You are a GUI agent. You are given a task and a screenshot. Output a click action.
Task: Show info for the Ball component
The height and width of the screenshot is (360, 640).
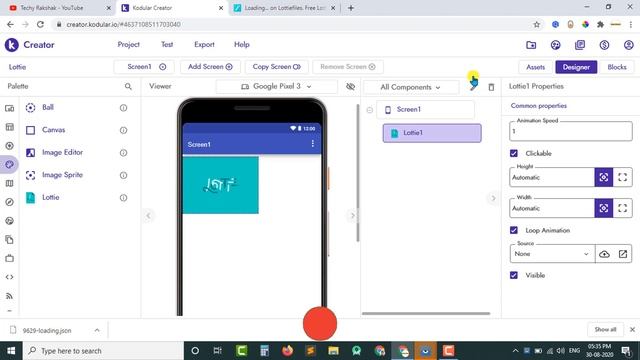point(123,108)
